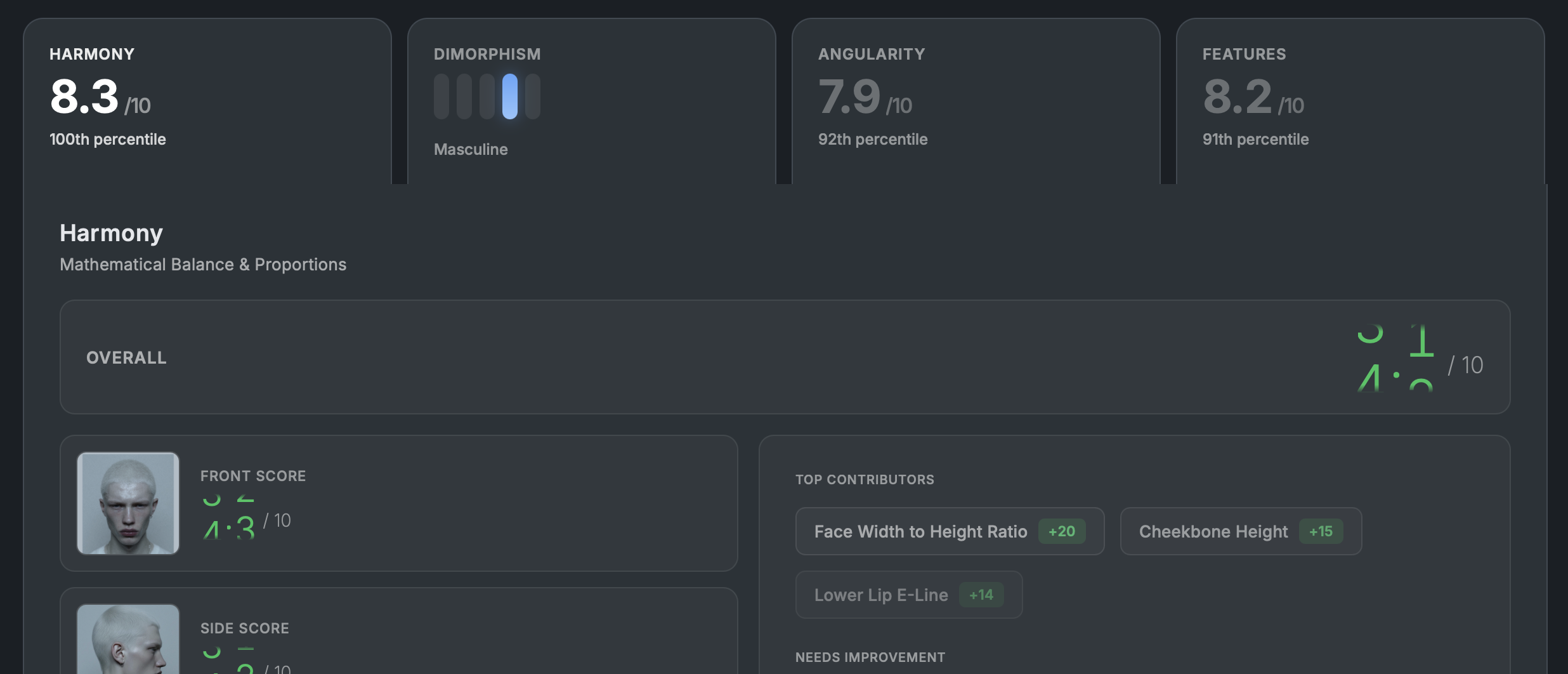This screenshot has width=1568, height=674.
Task: Click the +14 badge on Lower Lip E-Line
Action: (x=981, y=595)
